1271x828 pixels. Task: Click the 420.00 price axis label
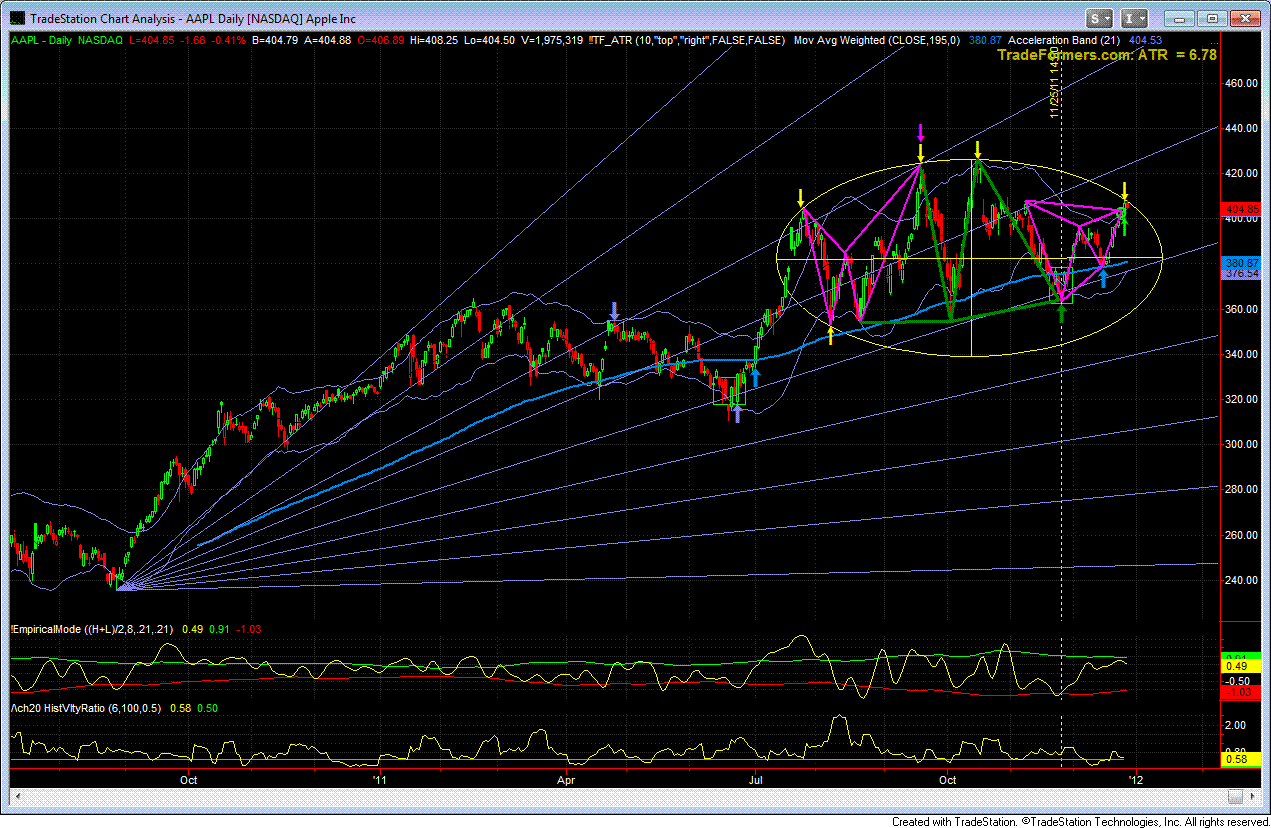click(x=1241, y=173)
